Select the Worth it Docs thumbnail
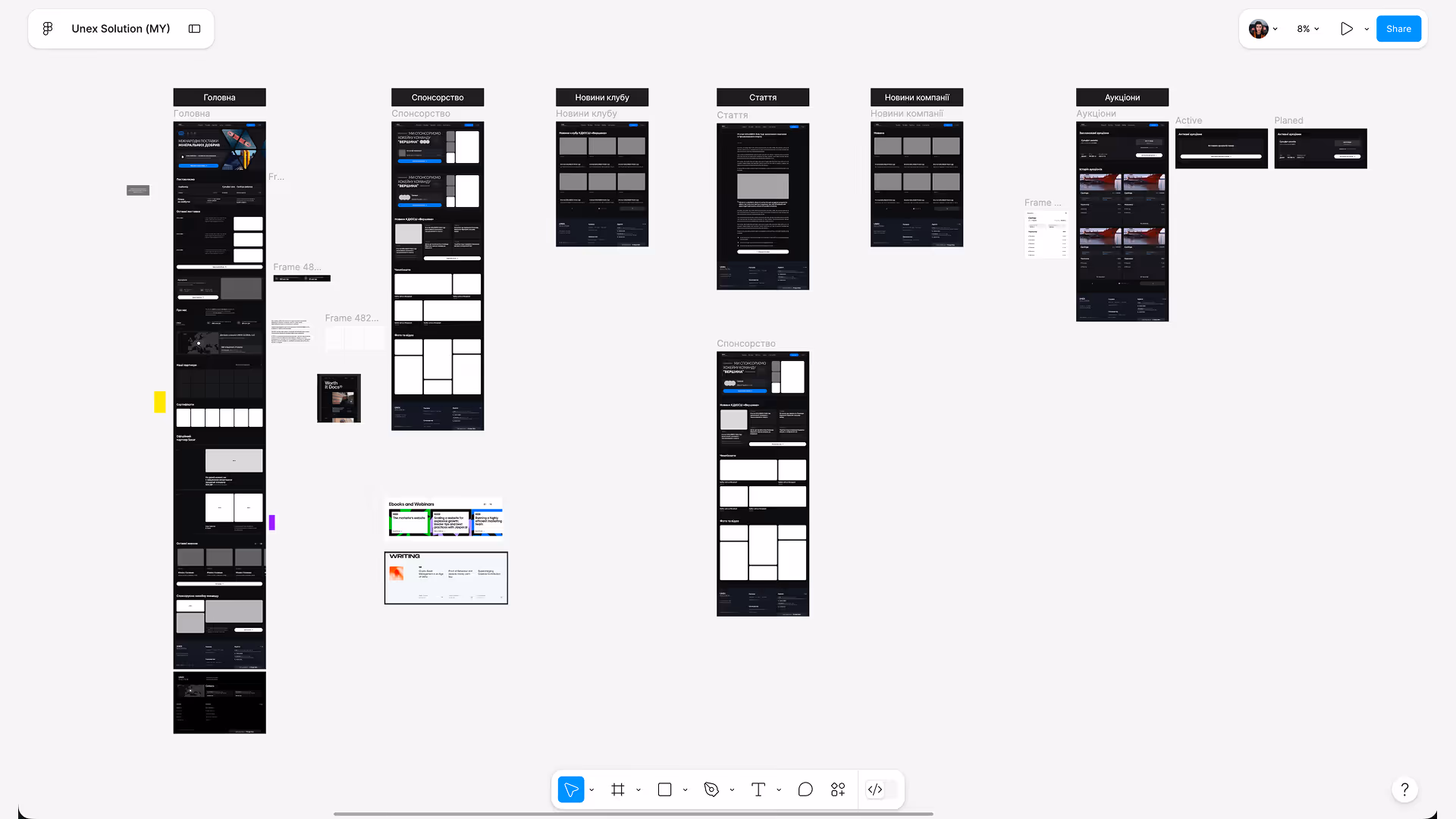Image resolution: width=1456 pixels, height=819 pixels. point(339,398)
